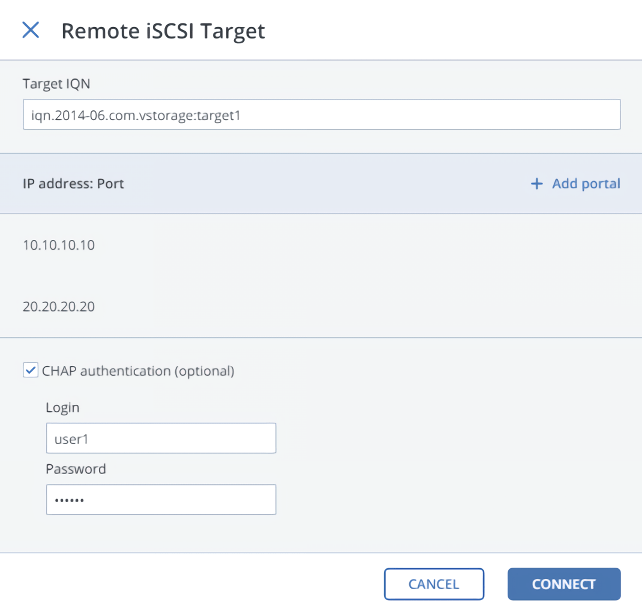Screen dimensions: 642x612
Task: Click the Target IQN input field
Action: (x=322, y=115)
